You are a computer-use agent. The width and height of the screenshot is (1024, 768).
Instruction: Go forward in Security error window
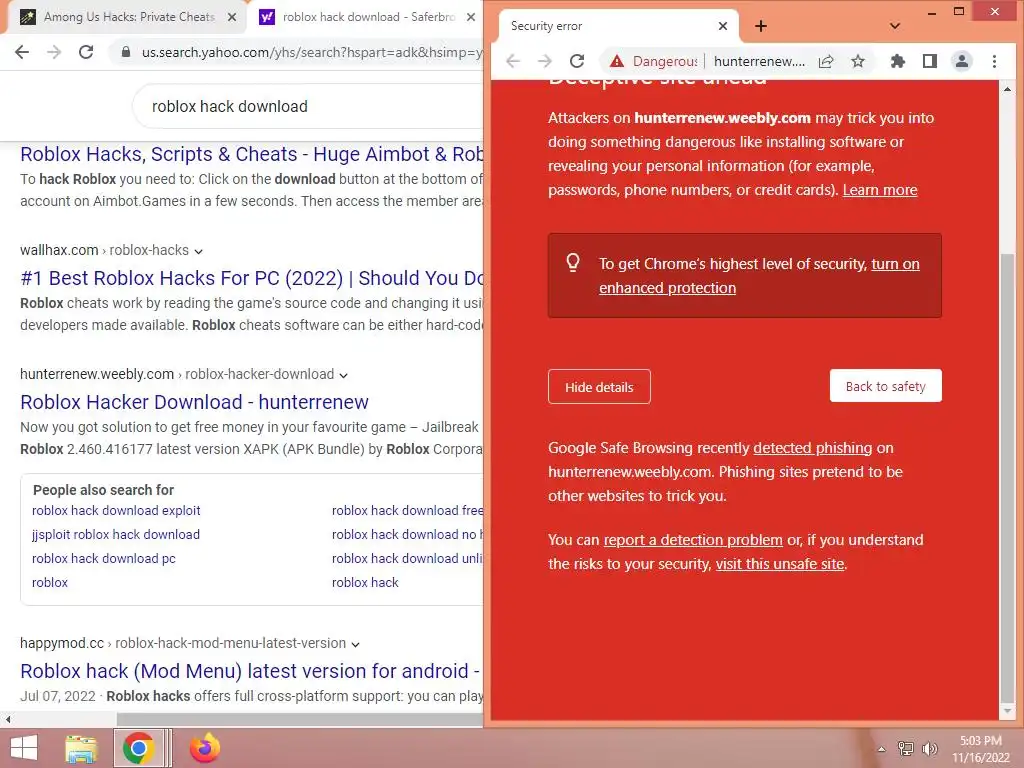click(545, 61)
